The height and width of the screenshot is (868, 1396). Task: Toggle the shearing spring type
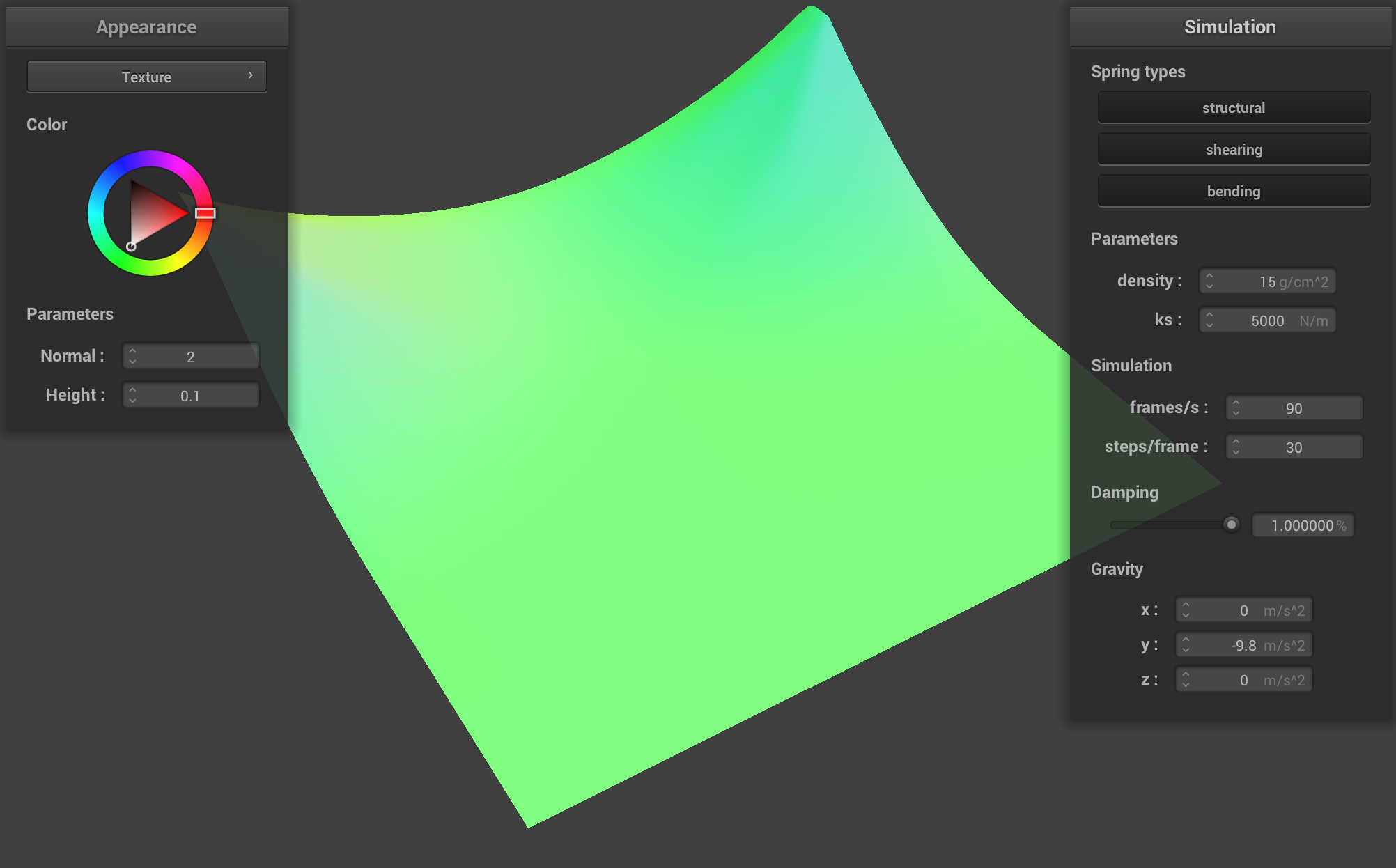pyautogui.click(x=1234, y=149)
